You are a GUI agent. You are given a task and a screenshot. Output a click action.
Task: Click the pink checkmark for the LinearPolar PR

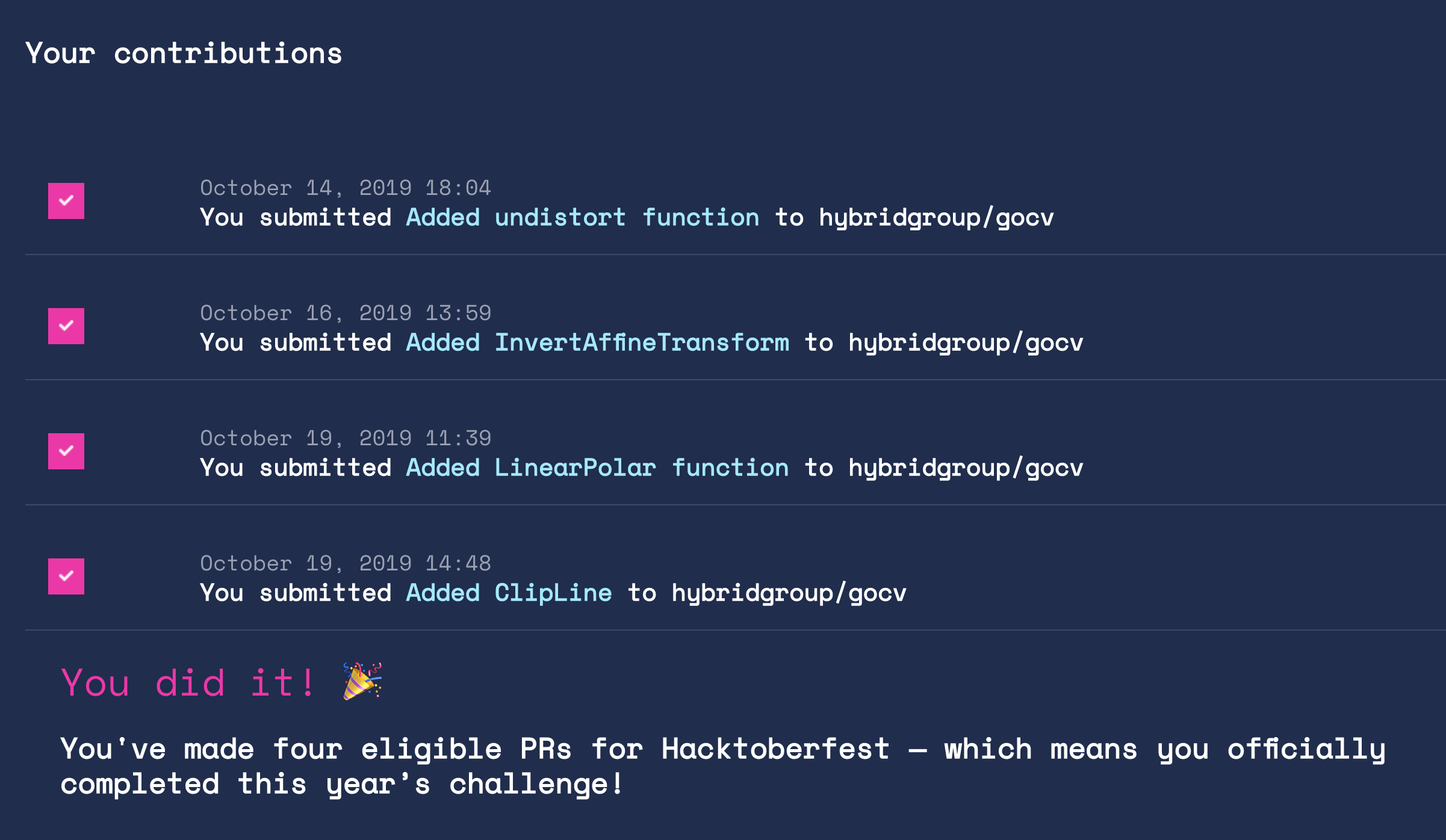(66, 451)
